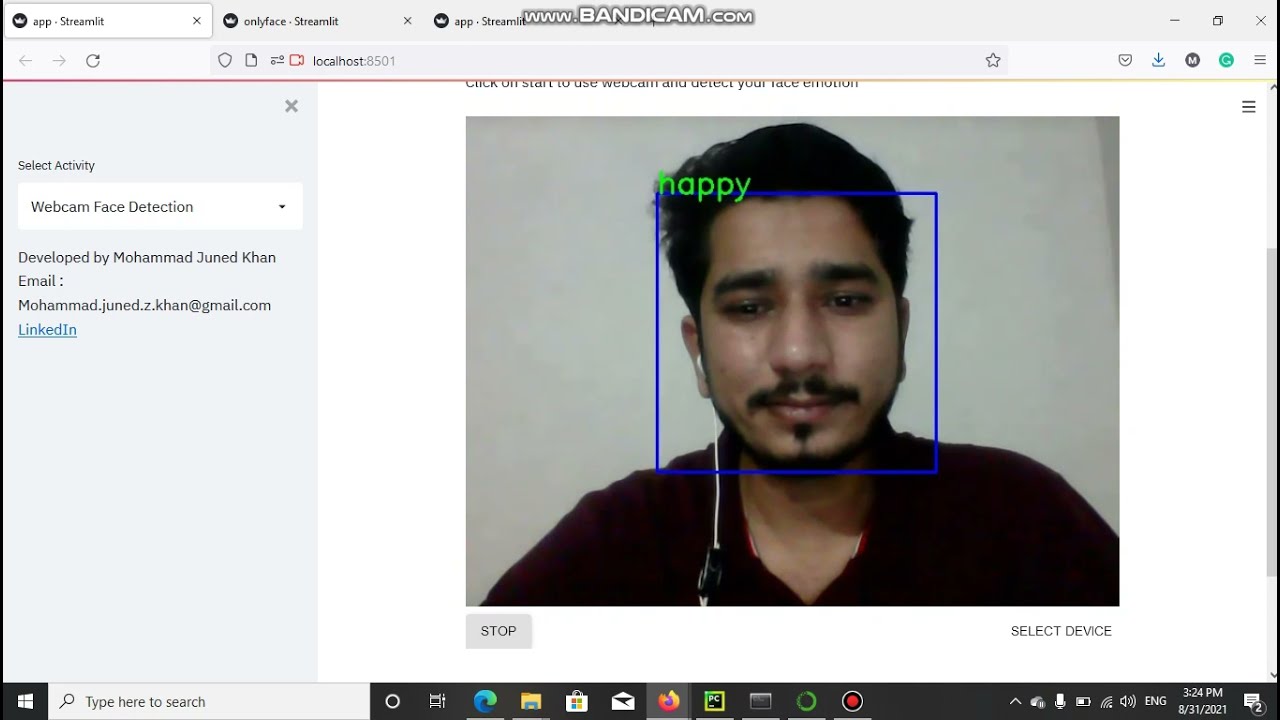Click the page info document icon

click(x=251, y=61)
